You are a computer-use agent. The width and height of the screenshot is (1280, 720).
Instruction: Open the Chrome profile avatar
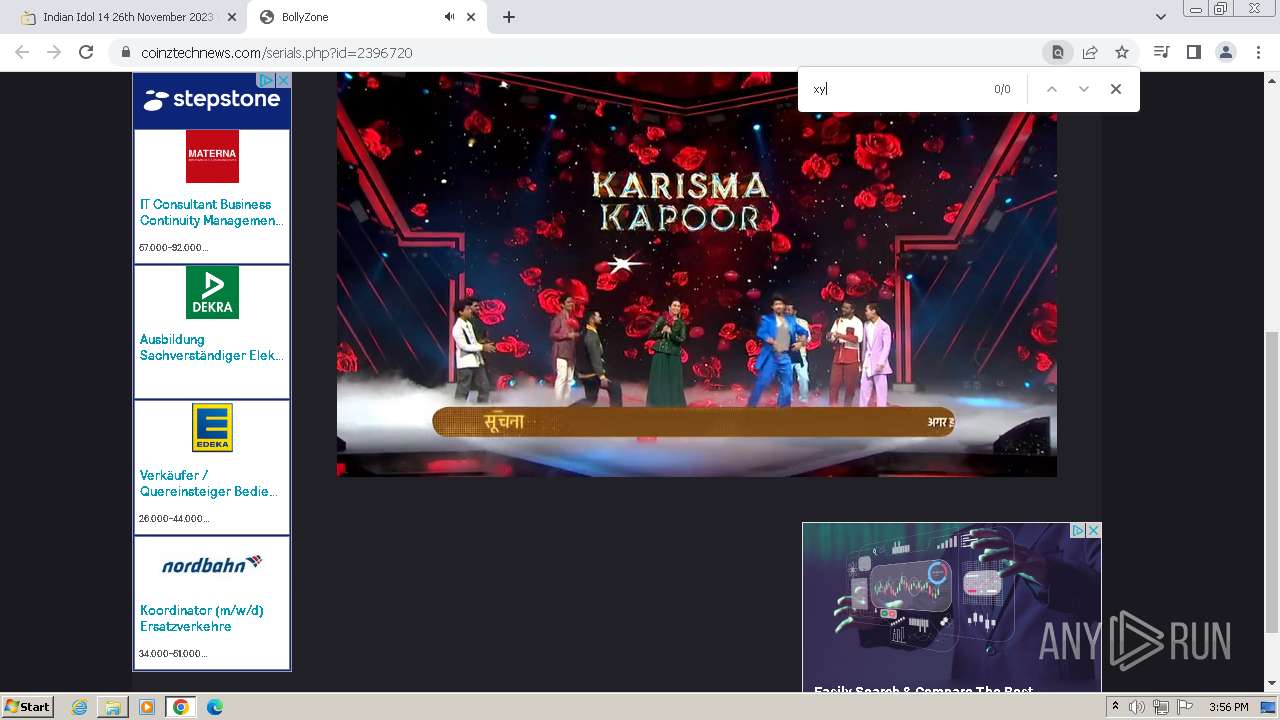(x=1226, y=52)
